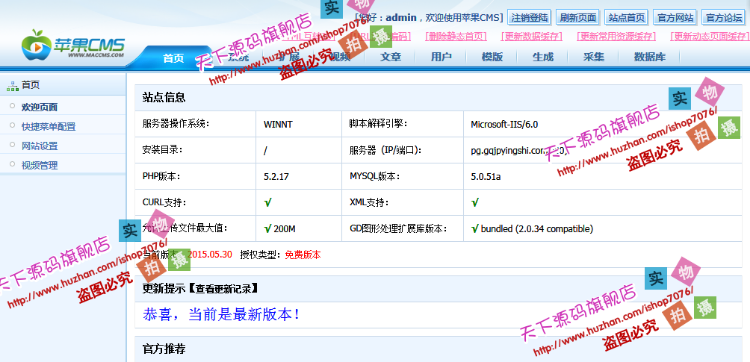Image resolution: width=750 pixels, height=362 pixels.
Task: Switch to the 生成 tab
Action: click(542, 57)
